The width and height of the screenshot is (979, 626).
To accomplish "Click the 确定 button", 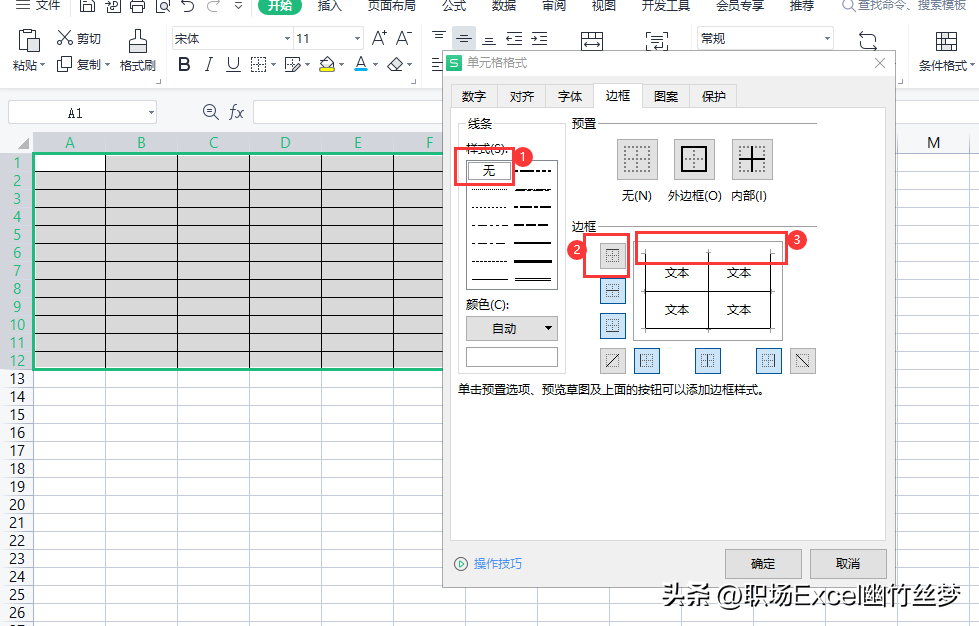I will 763,563.
